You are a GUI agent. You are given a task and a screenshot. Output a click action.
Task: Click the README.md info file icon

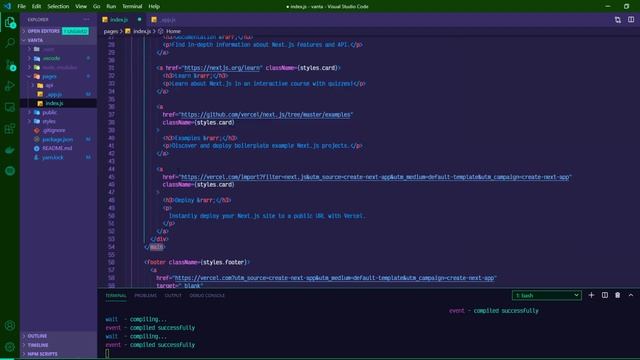(37, 148)
